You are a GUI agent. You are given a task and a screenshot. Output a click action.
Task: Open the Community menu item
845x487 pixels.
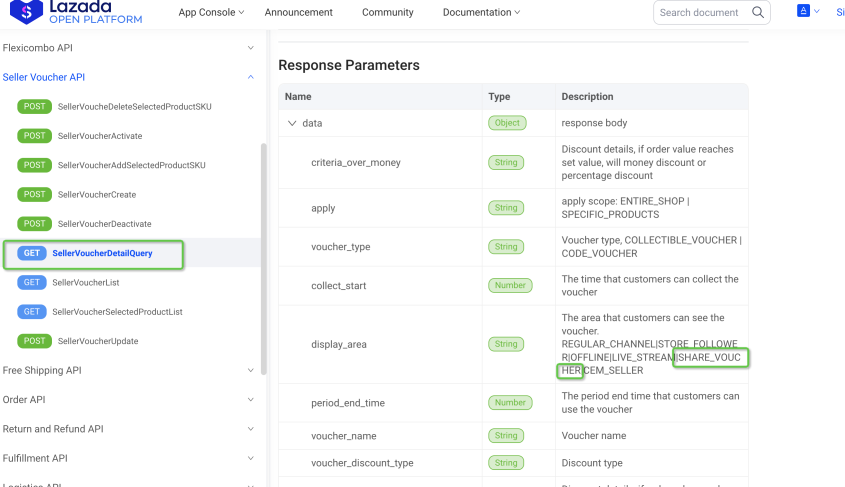[387, 13]
